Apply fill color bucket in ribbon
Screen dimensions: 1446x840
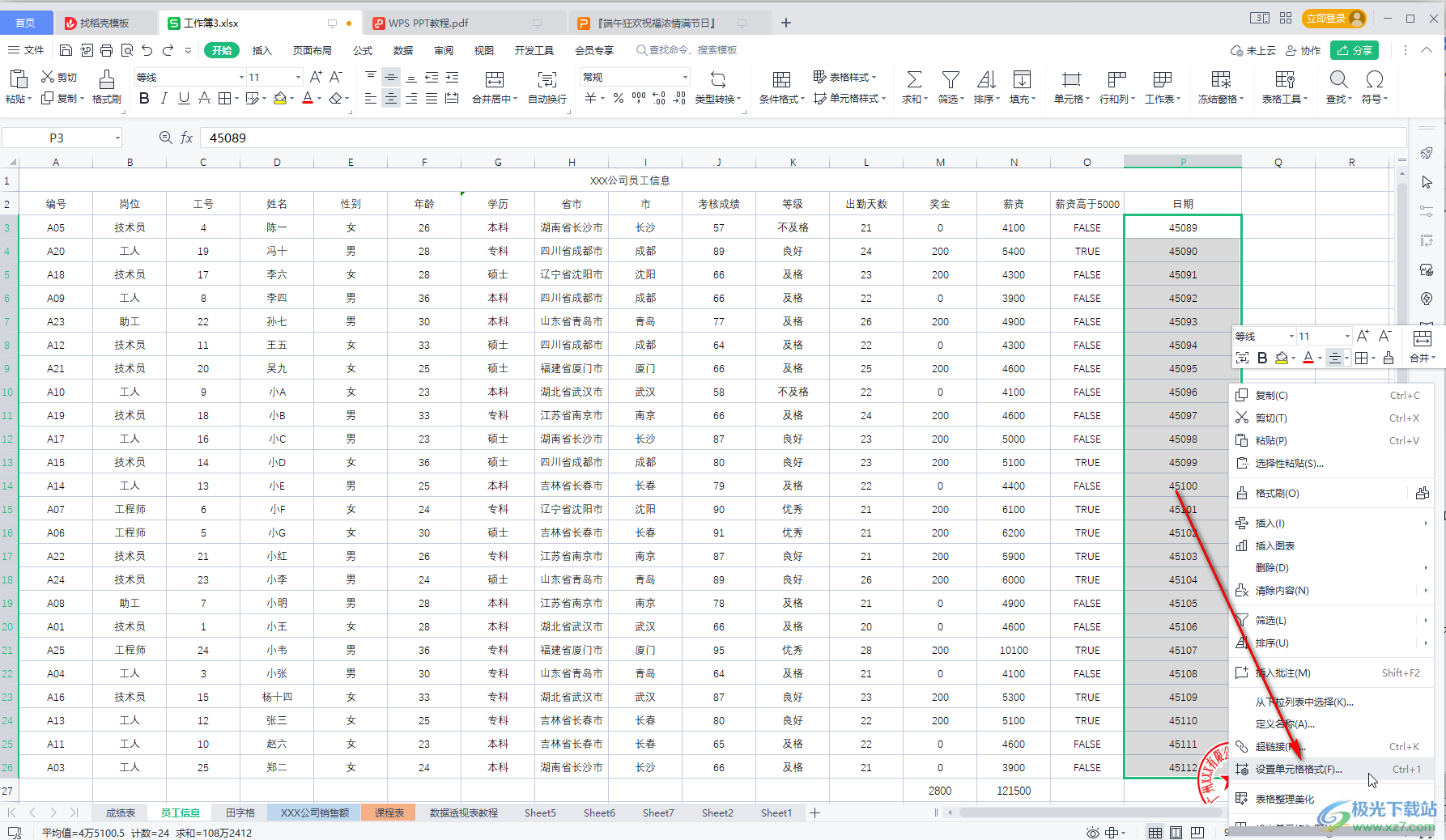pos(280,99)
